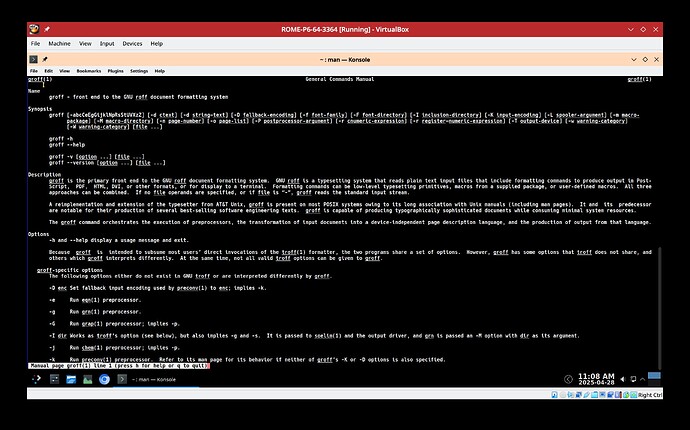Click the network tray icon
The height and width of the screenshot is (430, 690).
tap(633, 379)
